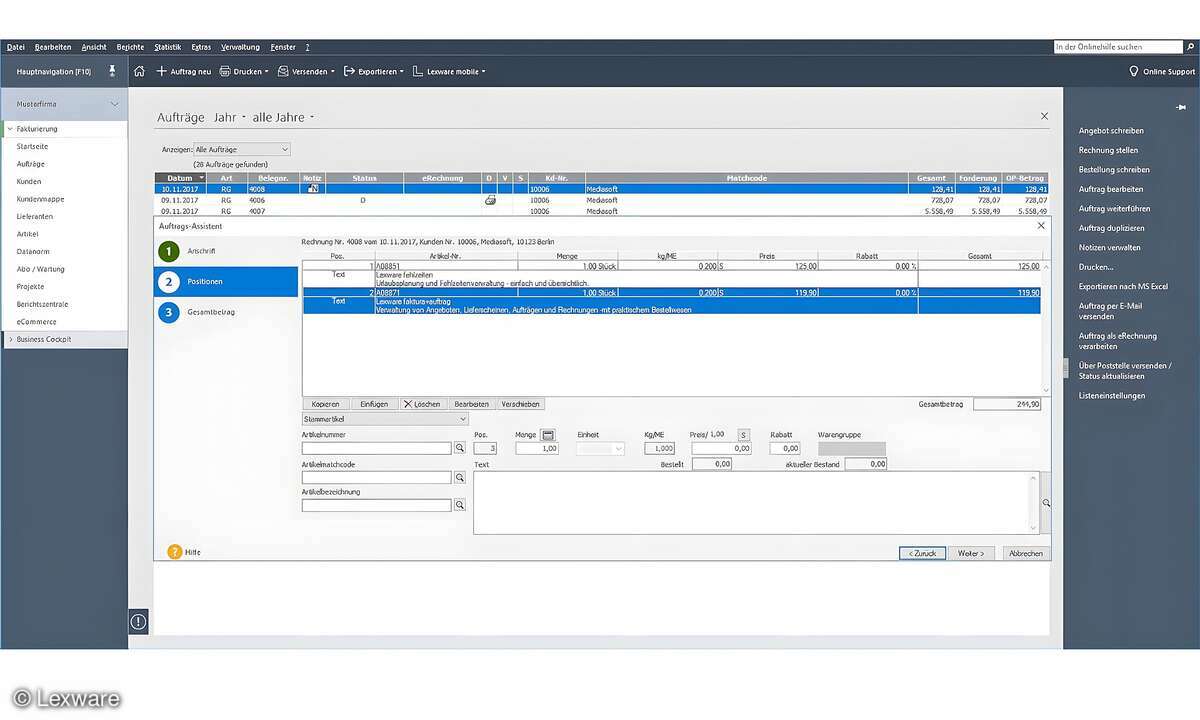
Task: Open Artikel in the navigation
Action: pos(27,234)
